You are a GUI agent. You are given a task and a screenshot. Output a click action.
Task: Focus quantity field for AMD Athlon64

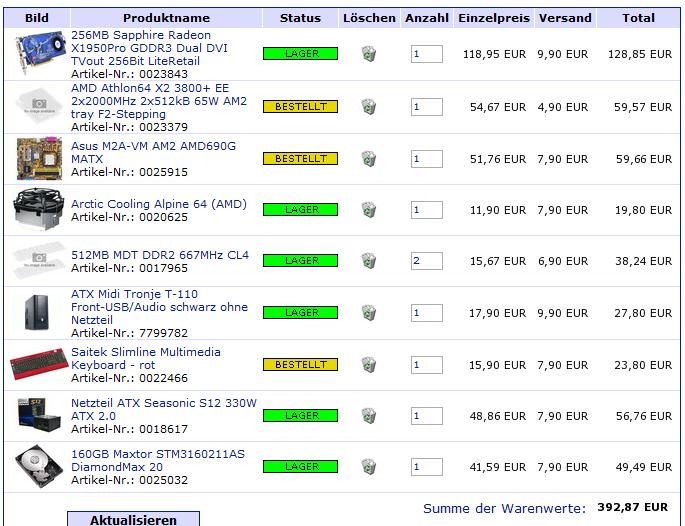point(427,107)
